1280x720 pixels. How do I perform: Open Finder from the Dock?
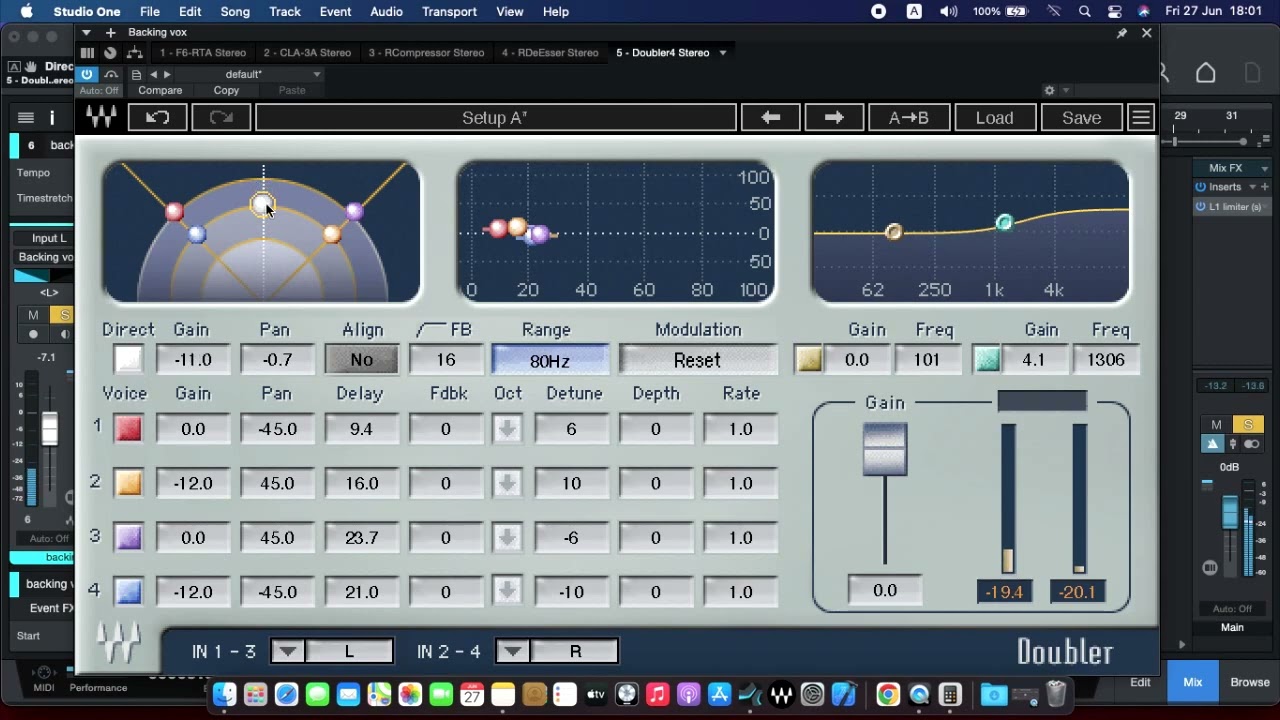click(225, 694)
